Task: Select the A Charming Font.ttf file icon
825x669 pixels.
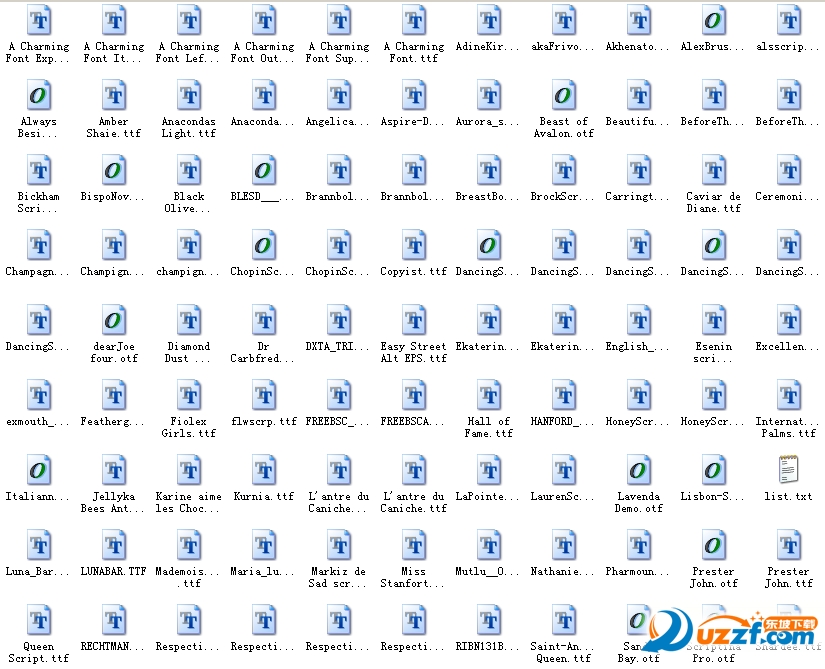Action: click(x=414, y=20)
